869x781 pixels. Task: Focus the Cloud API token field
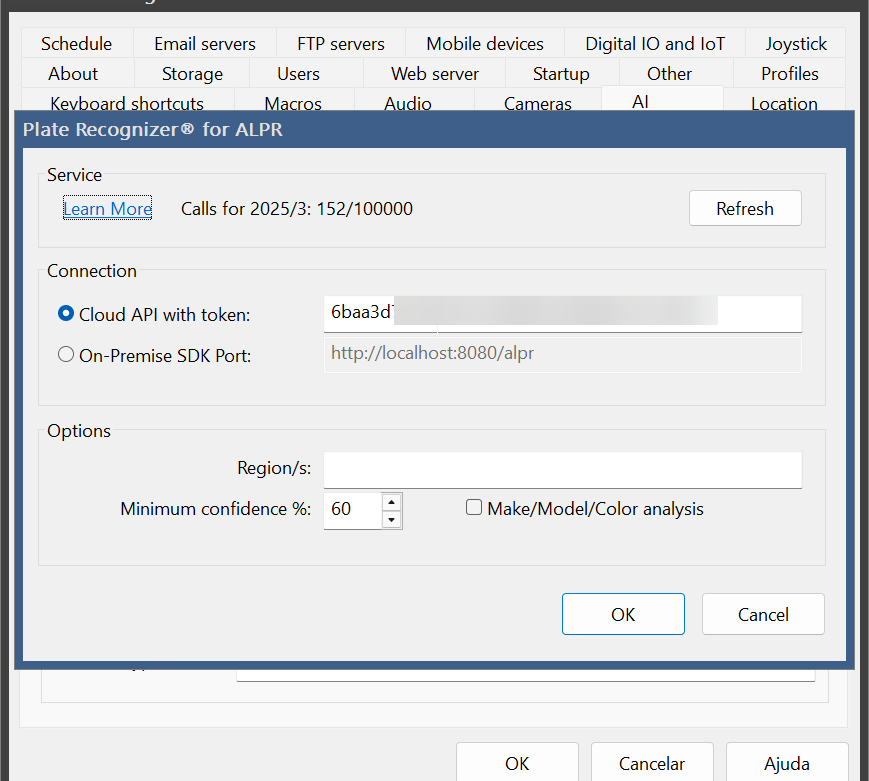coord(563,314)
